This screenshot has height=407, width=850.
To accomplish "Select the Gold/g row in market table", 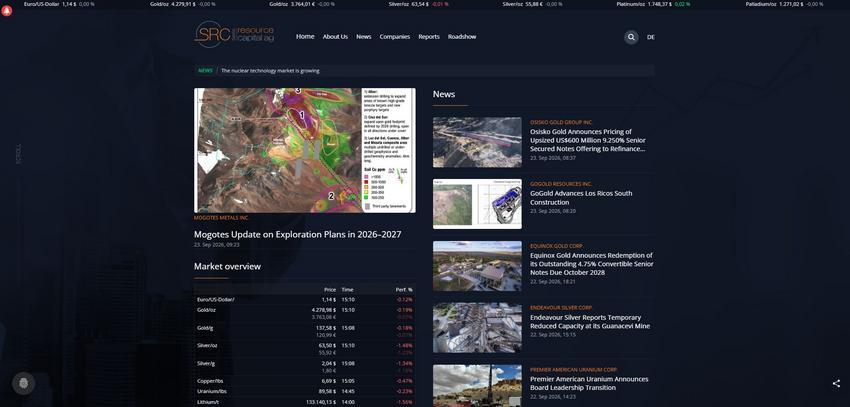I will [305, 331].
